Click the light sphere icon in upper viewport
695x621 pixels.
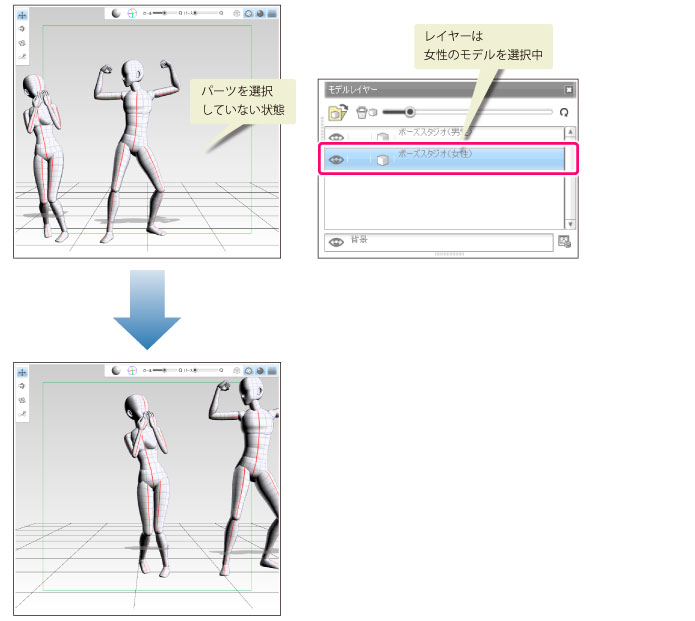tap(116, 14)
